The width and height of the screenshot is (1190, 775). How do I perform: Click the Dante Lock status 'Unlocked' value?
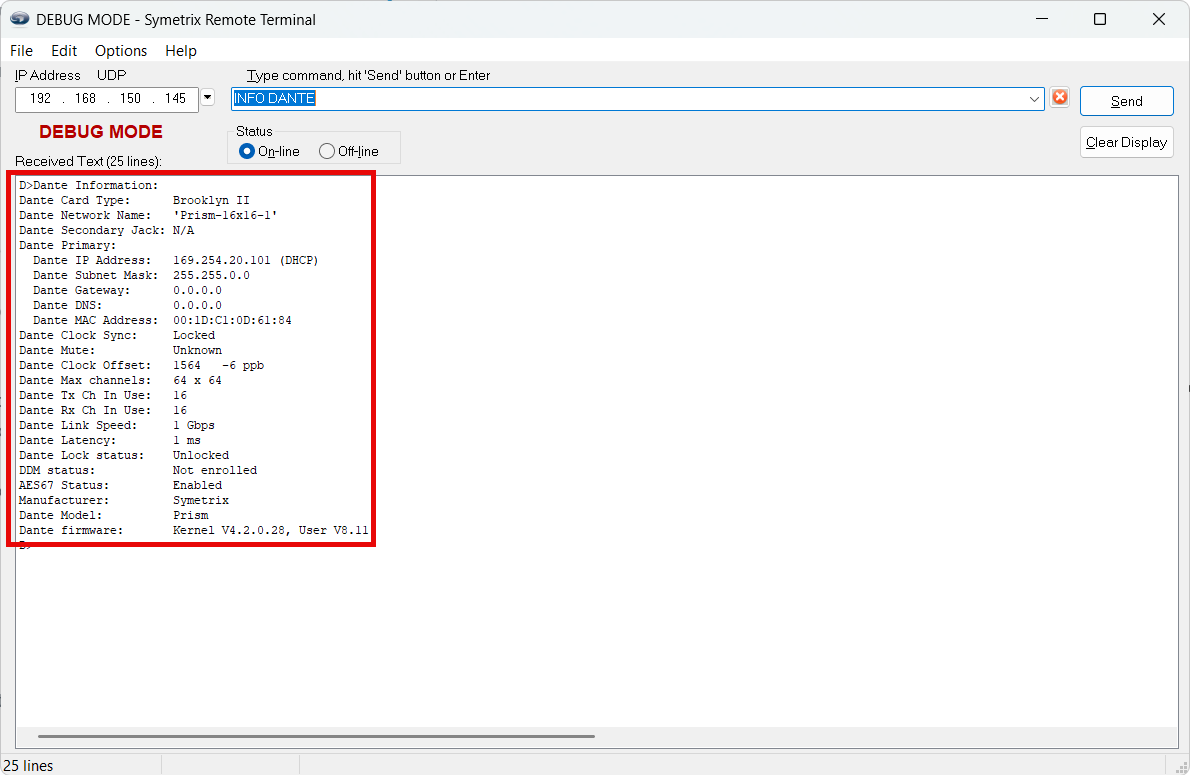(200, 455)
